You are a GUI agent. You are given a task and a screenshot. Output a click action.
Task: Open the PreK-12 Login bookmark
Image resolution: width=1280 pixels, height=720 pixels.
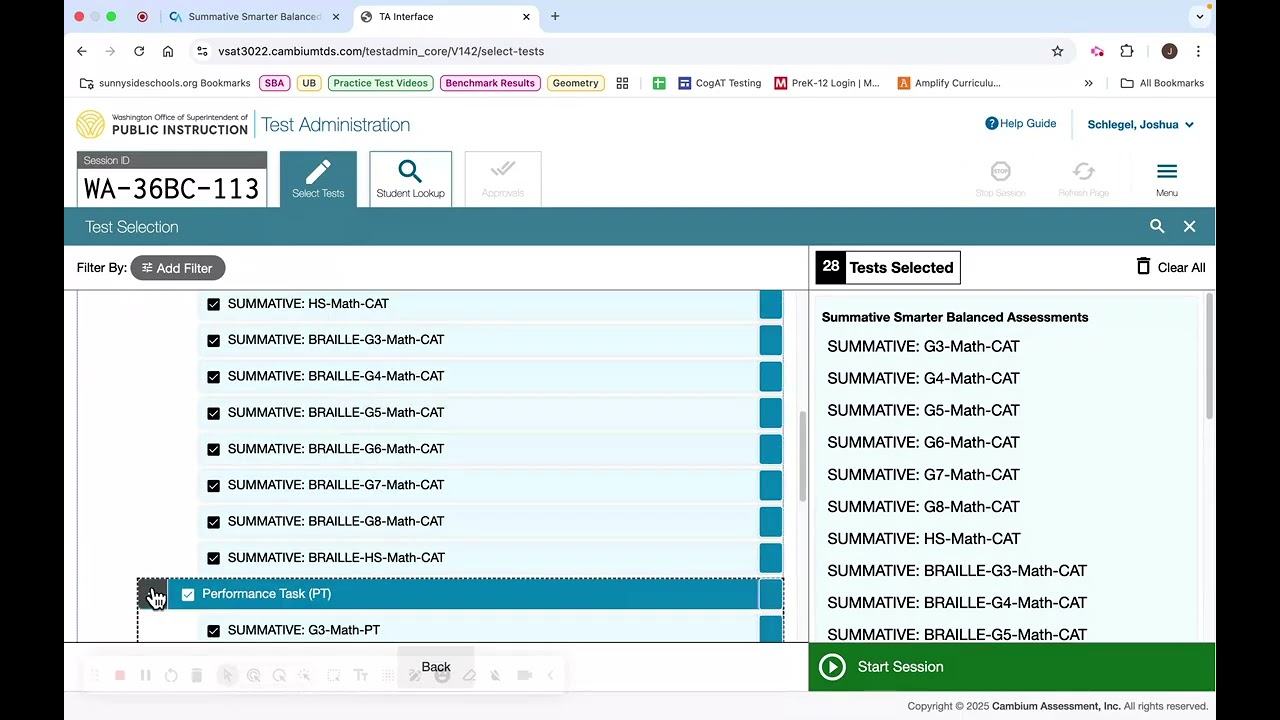click(x=827, y=83)
